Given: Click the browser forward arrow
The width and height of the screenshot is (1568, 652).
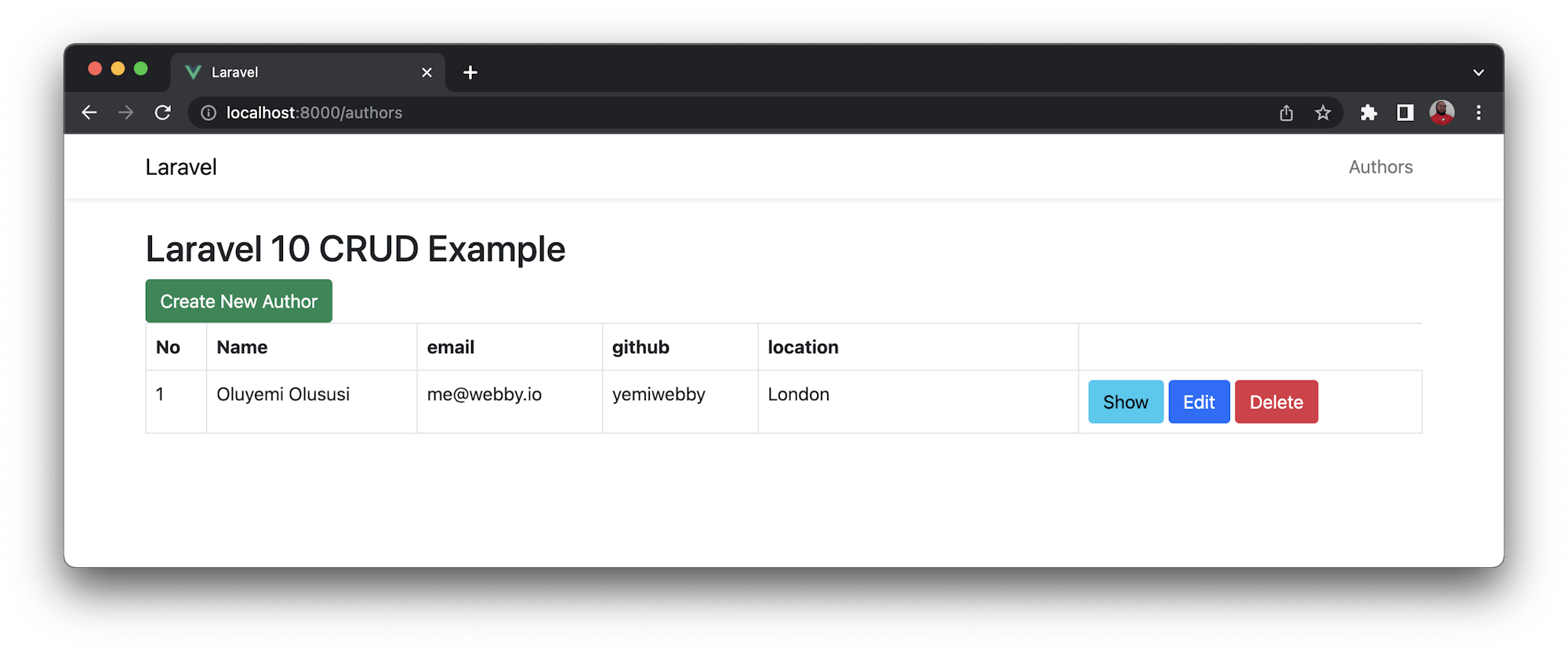Looking at the screenshot, I should [x=125, y=113].
